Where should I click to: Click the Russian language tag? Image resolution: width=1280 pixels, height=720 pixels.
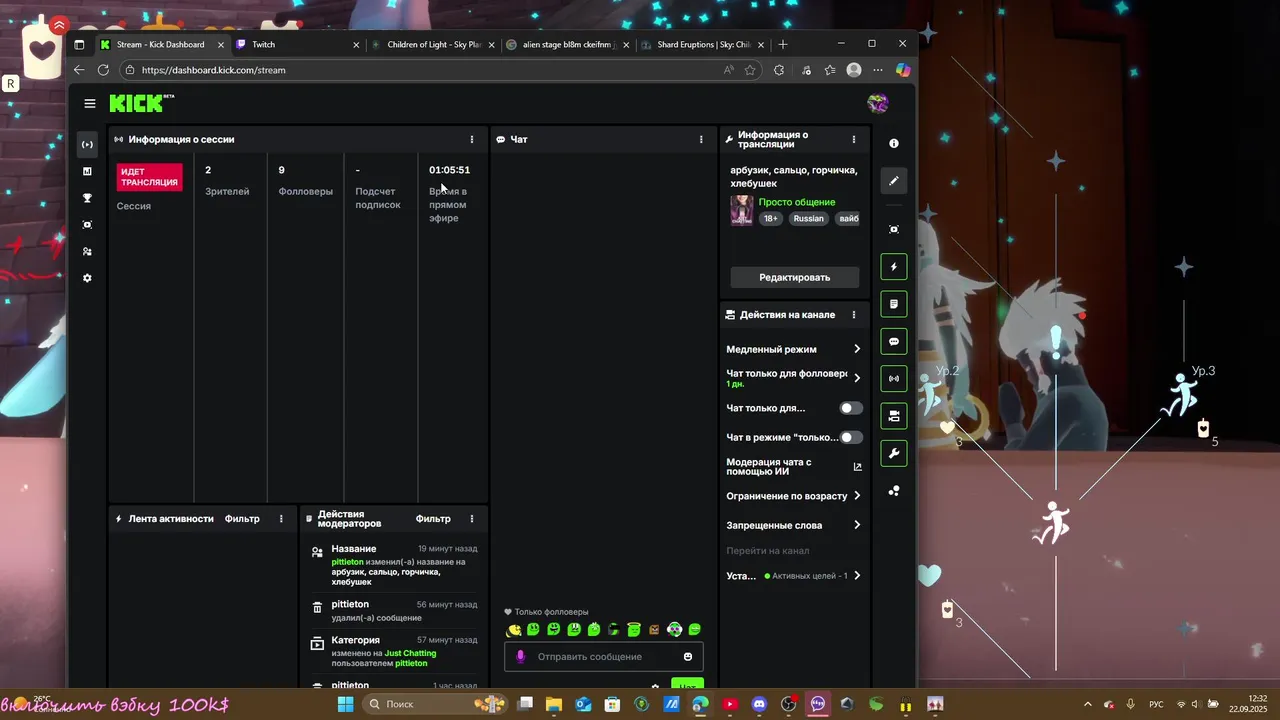click(x=808, y=218)
